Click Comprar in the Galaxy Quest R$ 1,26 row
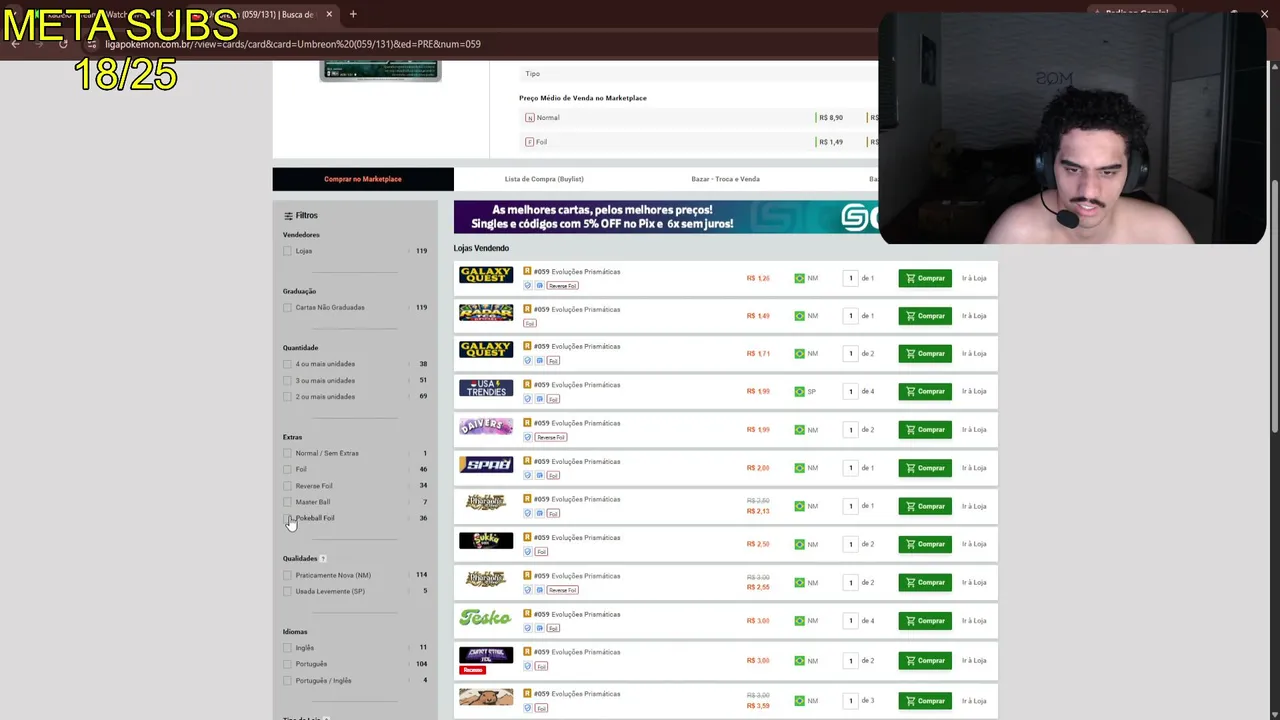The width and height of the screenshot is (1280, 720). pyautogui.click(x=925, y=278)
